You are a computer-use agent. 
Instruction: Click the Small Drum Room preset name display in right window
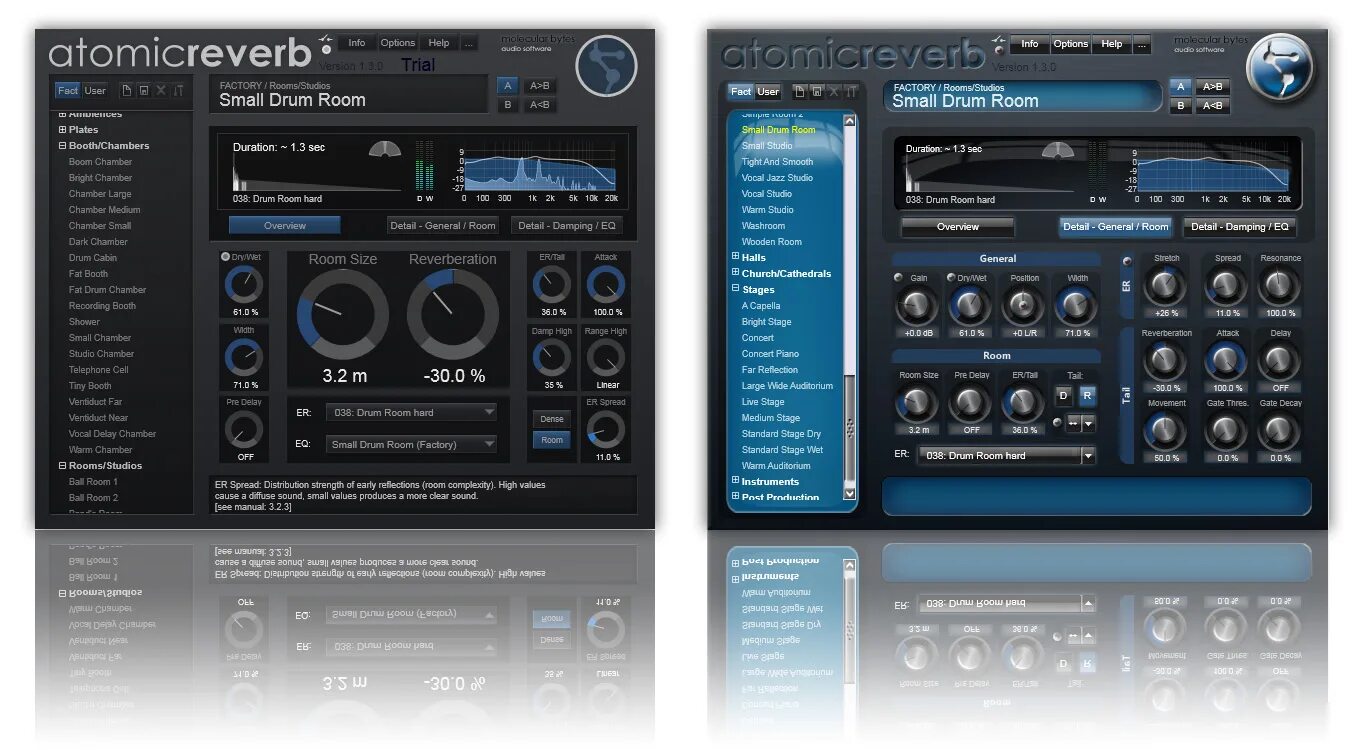tap(1023, 96)
